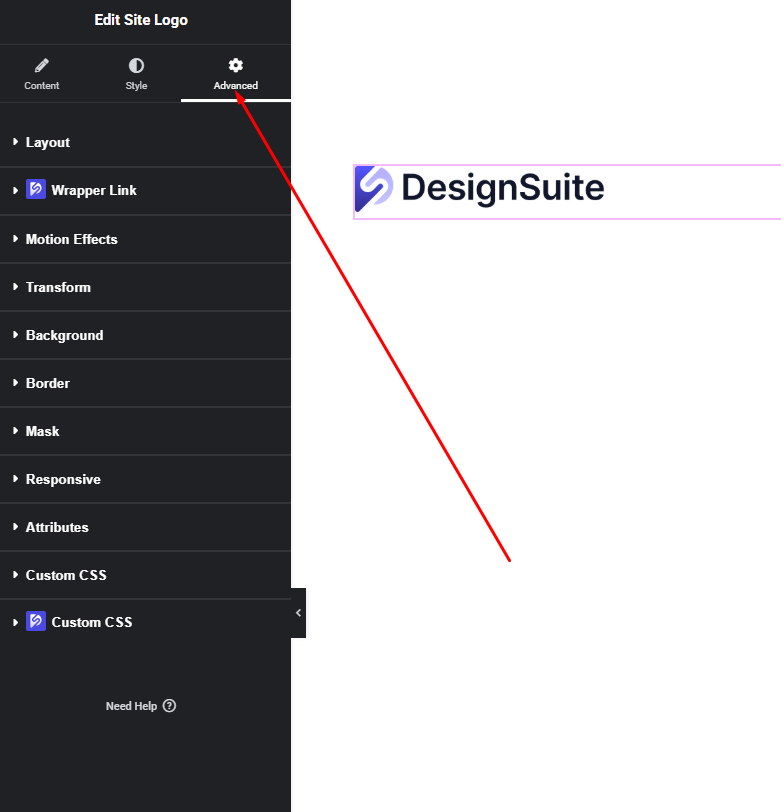Screen dimensions: 781x812
Task: Switch to the Content tab label
Action: pos(42,86)
